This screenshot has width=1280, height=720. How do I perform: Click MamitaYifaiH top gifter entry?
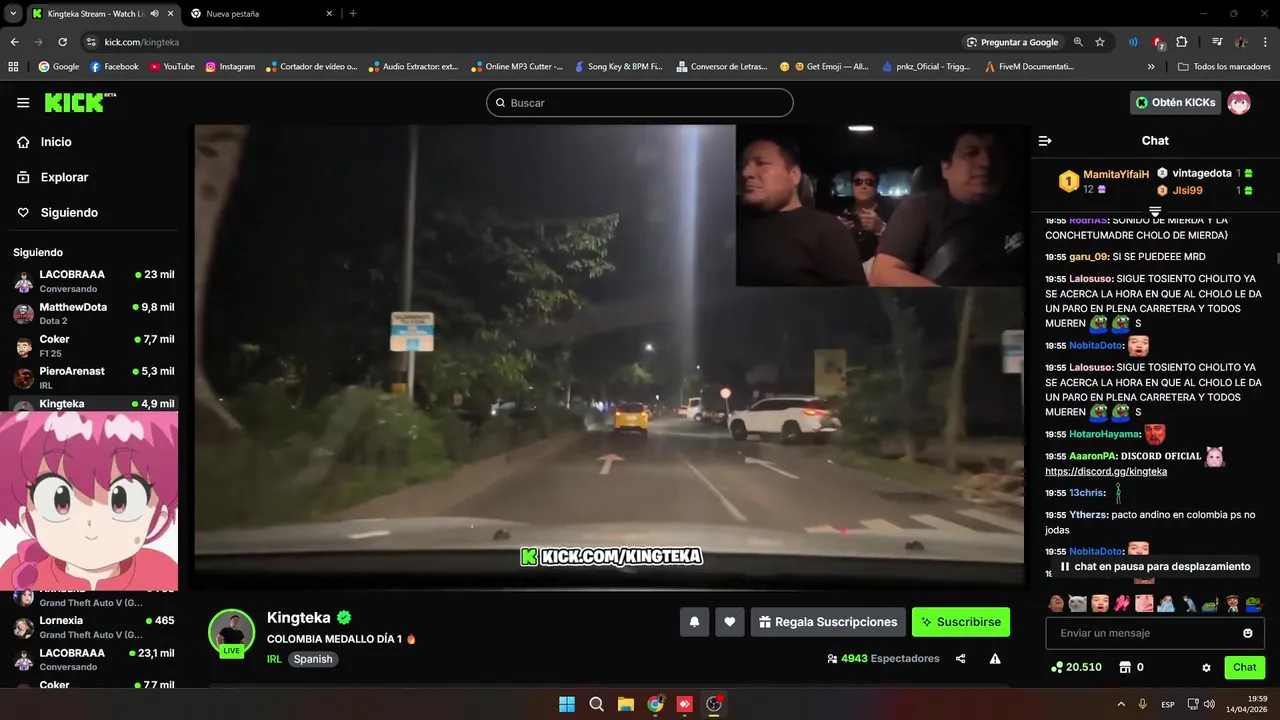tap(1105, 181)
